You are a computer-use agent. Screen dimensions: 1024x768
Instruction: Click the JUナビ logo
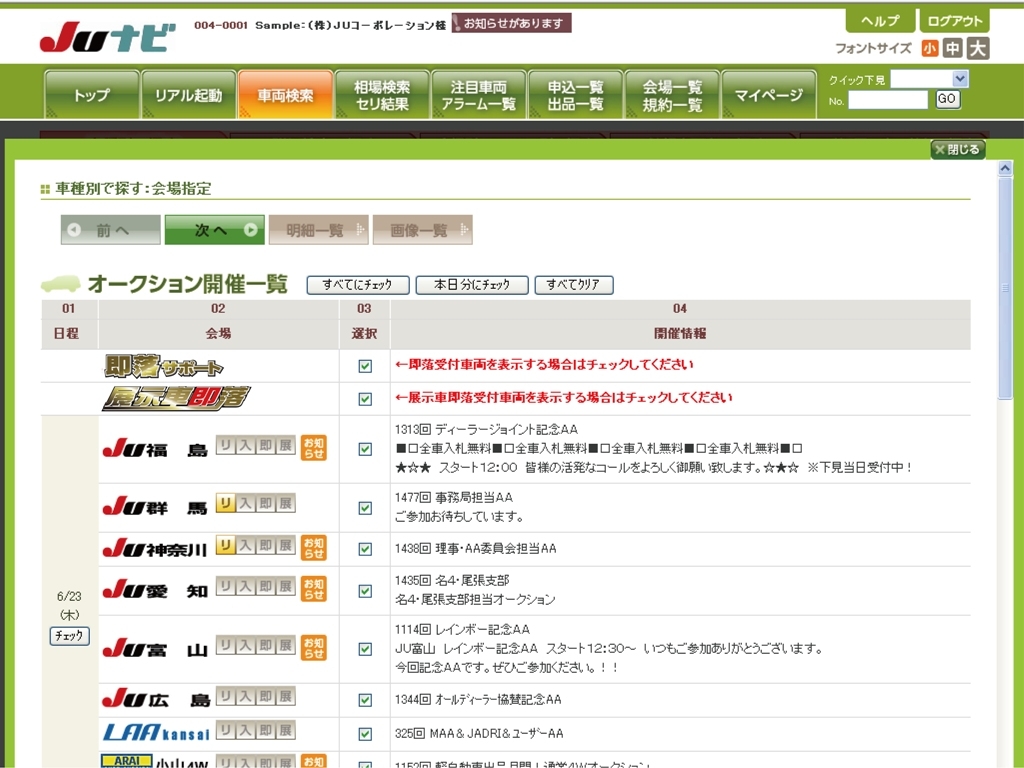point(108,37)
